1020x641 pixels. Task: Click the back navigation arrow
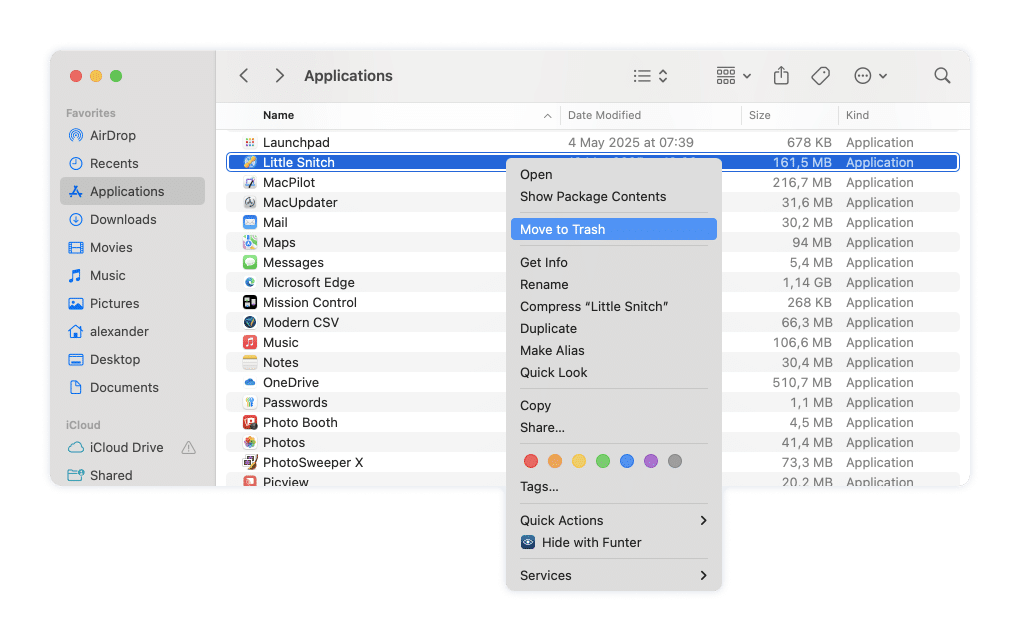click(243, 75)
